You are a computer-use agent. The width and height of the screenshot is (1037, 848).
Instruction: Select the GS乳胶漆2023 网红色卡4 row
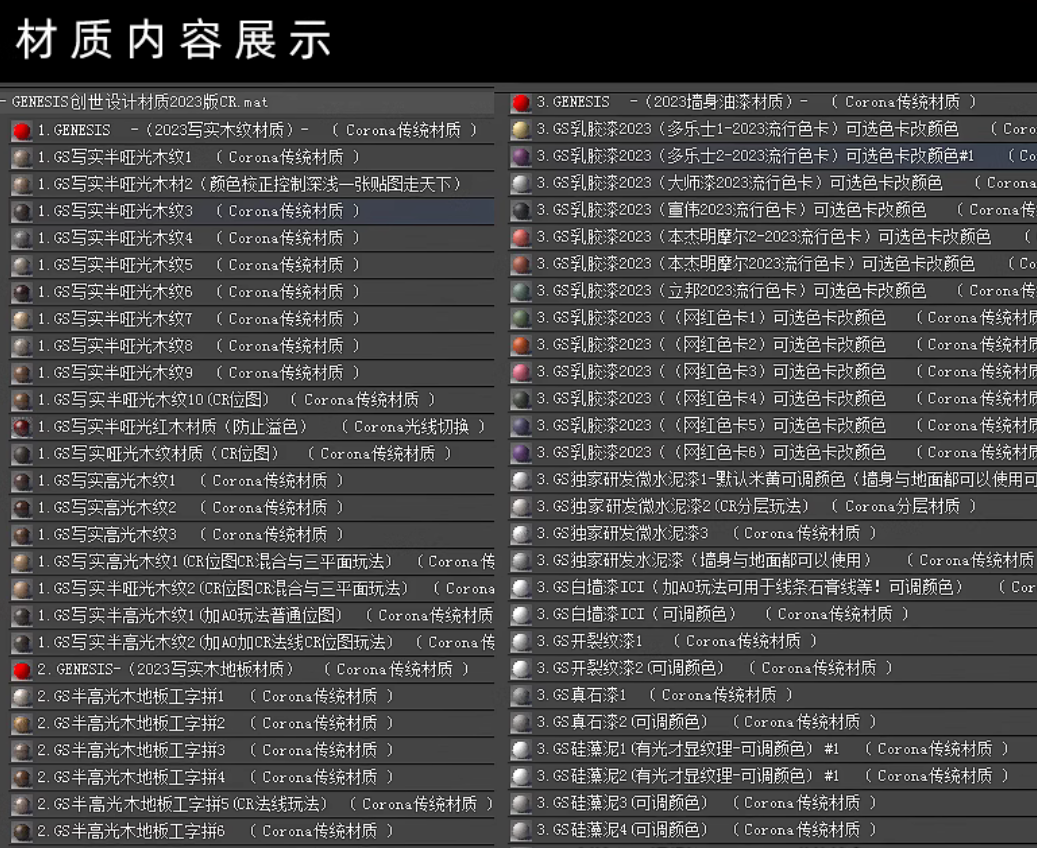[773, 399]
